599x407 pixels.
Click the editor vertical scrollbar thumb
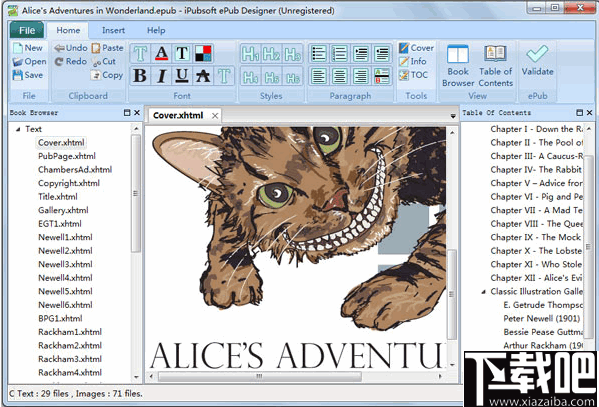[x=452, y=294]
